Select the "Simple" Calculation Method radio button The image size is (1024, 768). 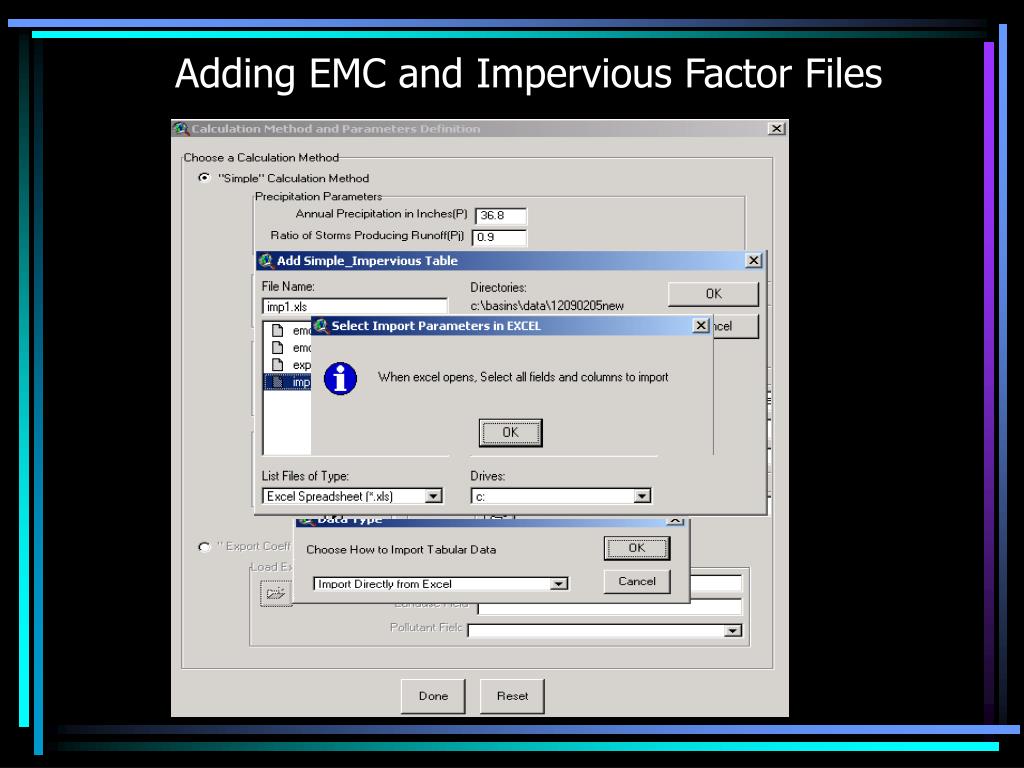pyautogui.click(x=204, y=178)
